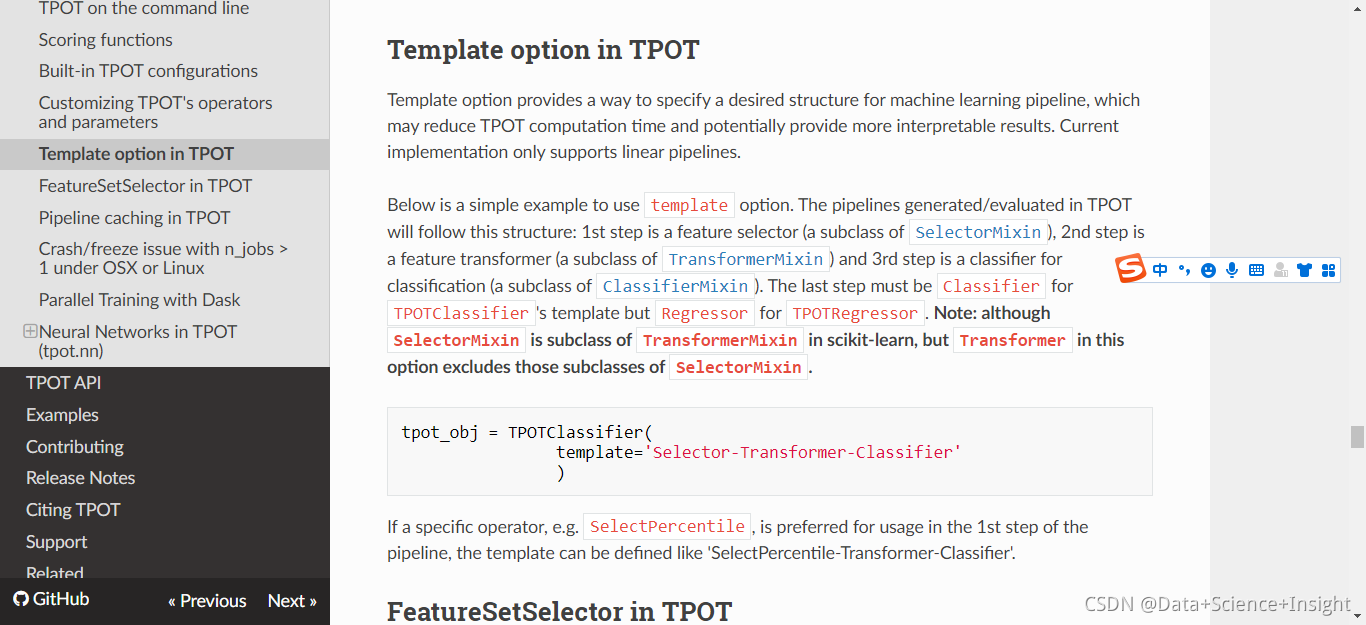Open Release Notes documentation page
The height and width of the screenshot is (625, 1366).
[x=80, y=477]
